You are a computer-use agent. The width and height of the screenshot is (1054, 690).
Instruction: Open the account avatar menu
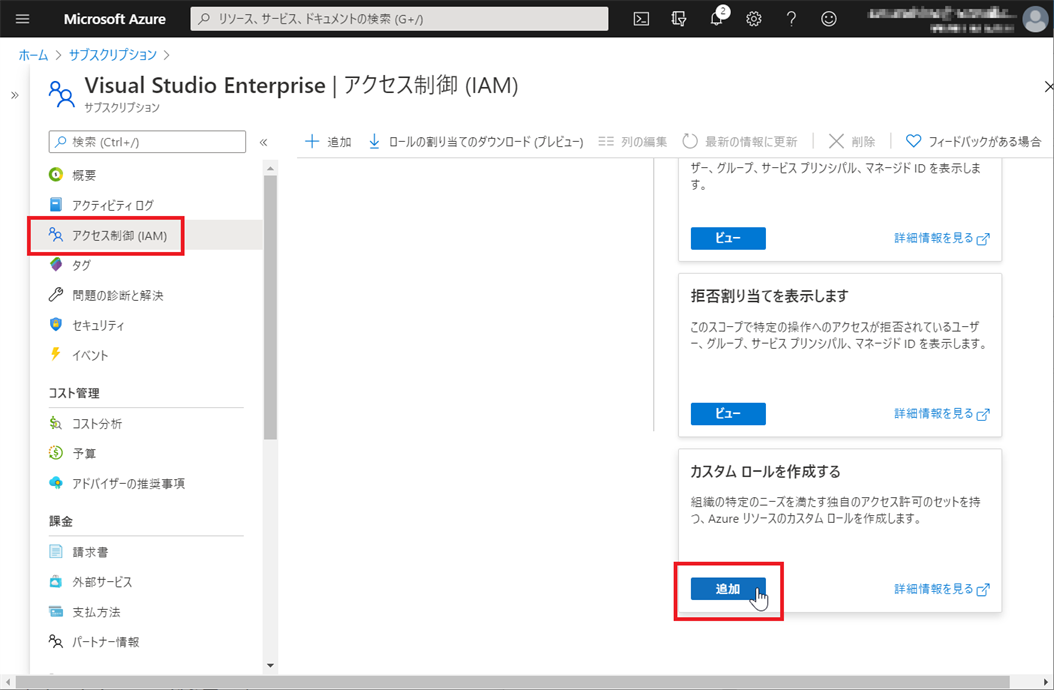(x=1035, y=19)
